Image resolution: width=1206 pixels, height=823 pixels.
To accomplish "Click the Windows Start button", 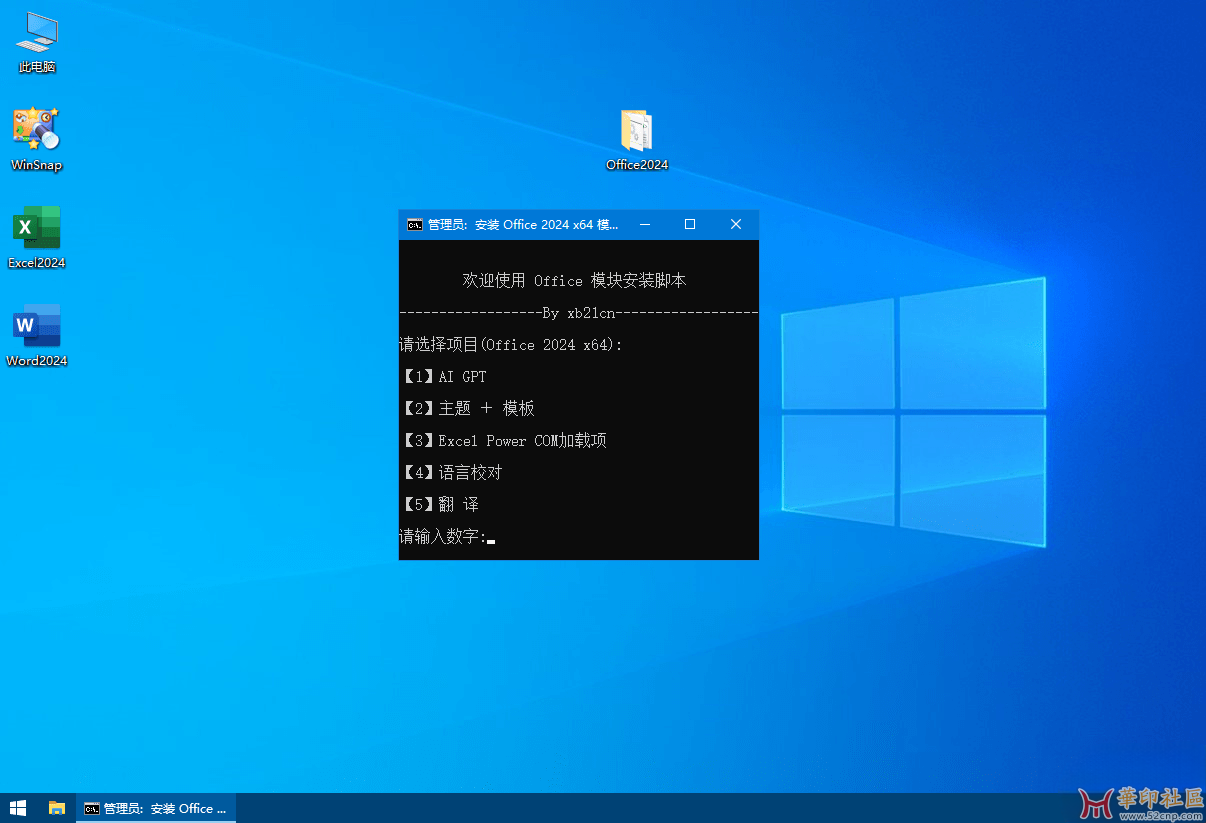I will pyautogui.click(x=18, y=807).
